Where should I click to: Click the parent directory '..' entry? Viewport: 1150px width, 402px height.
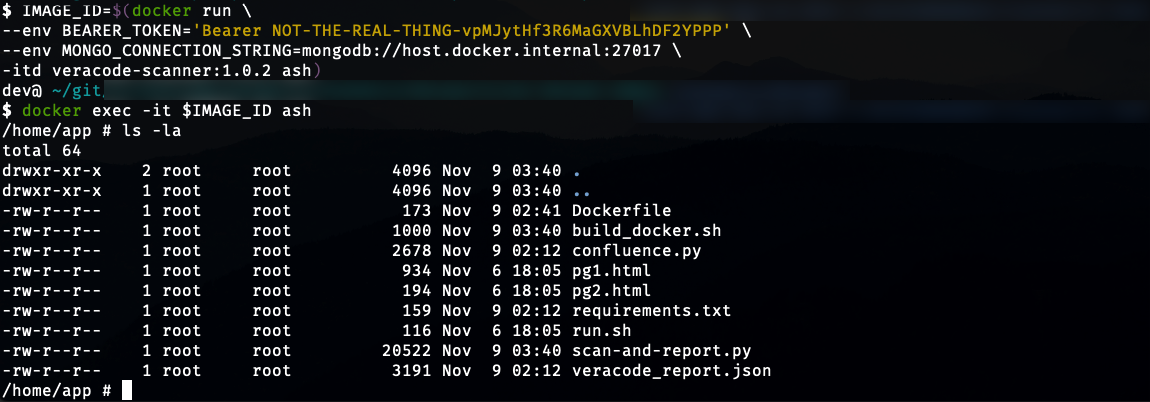coord(581,191)
